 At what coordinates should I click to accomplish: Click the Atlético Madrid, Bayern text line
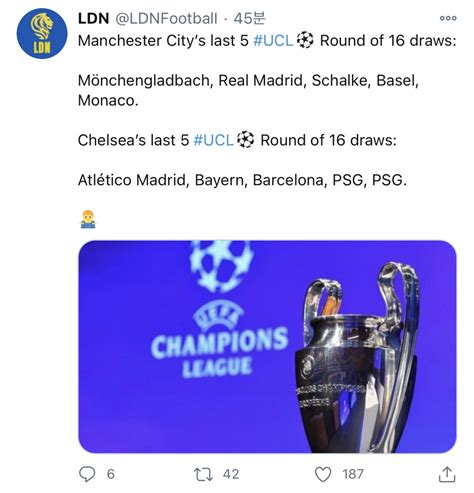(x=242, y=180)
